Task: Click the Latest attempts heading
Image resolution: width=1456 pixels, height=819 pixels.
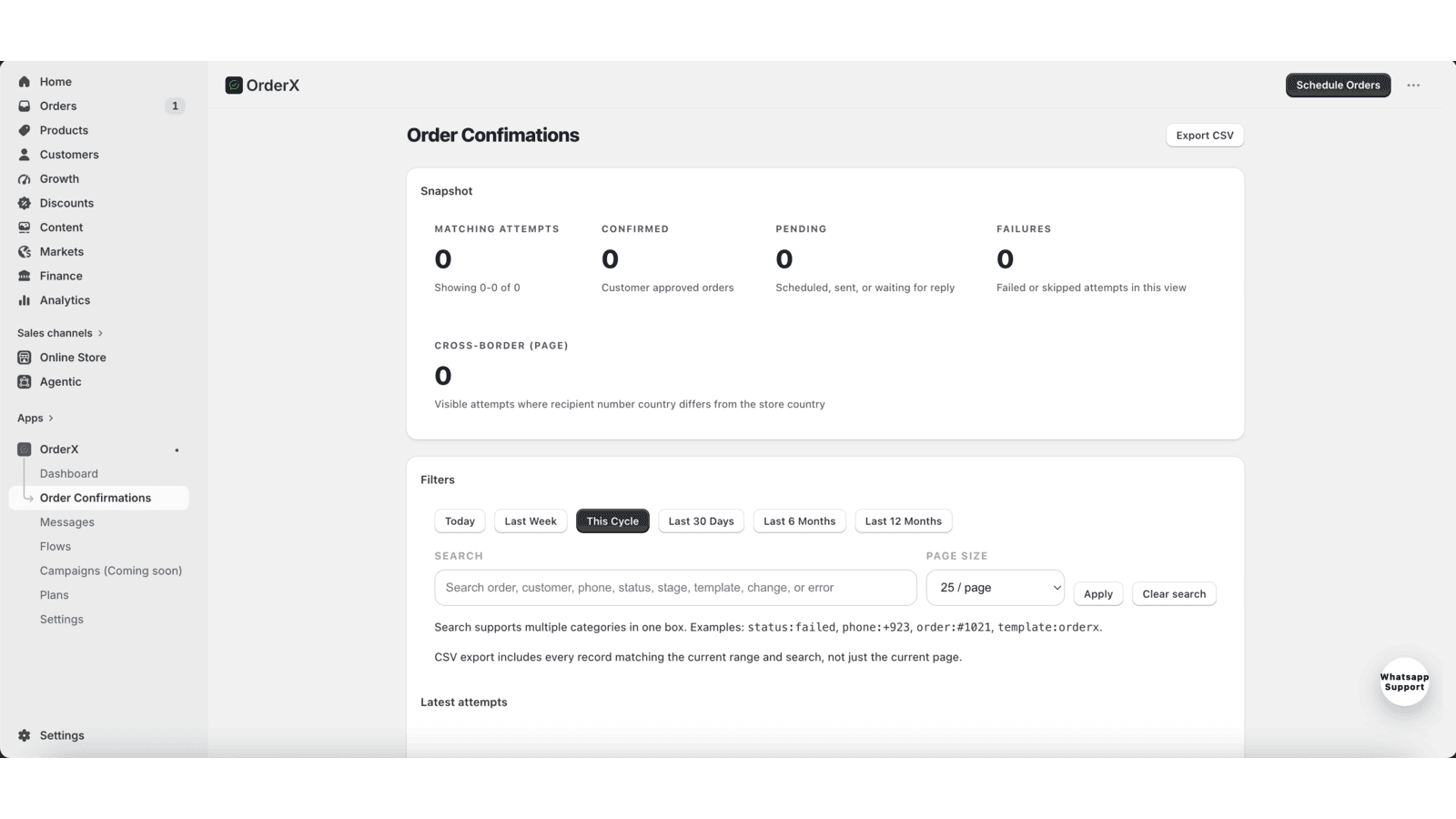Action: pyautogui.click(x=464, y=703)
